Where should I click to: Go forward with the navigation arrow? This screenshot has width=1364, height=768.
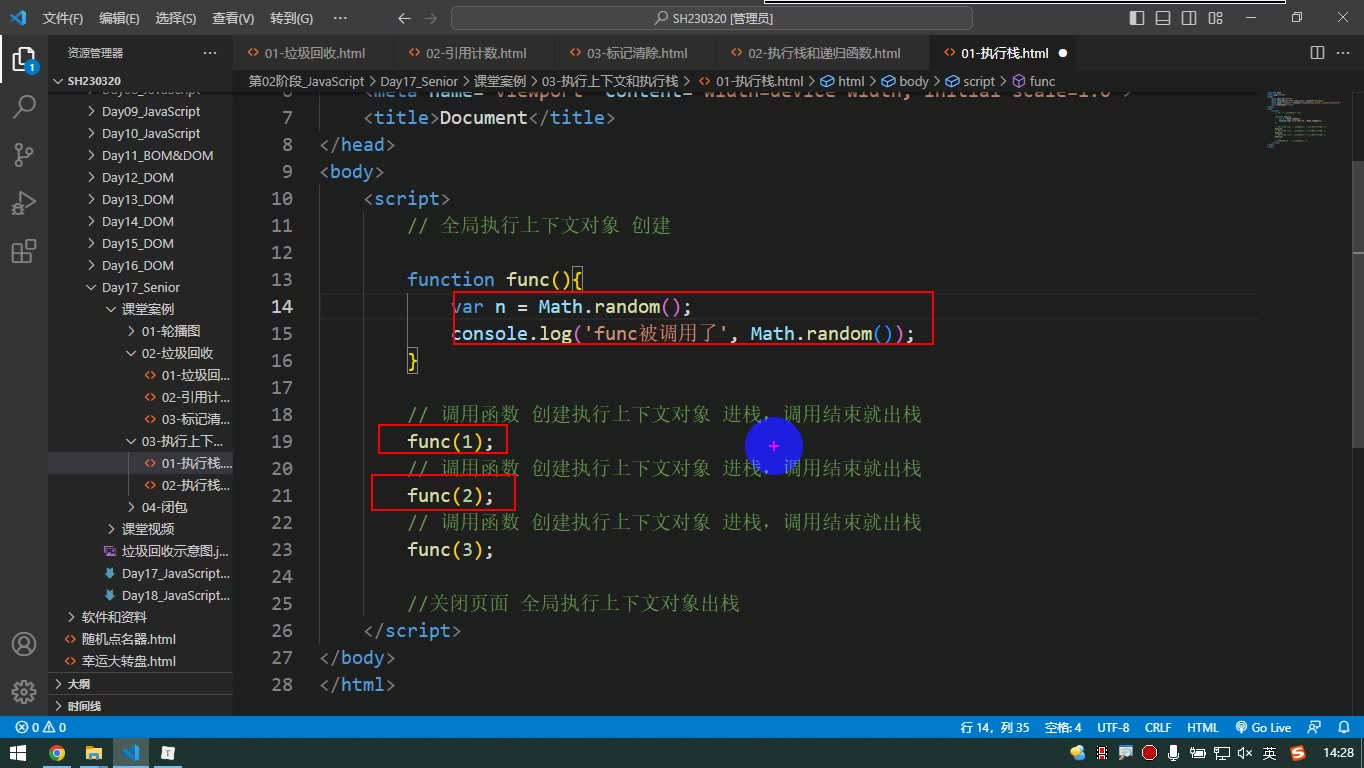430,18
